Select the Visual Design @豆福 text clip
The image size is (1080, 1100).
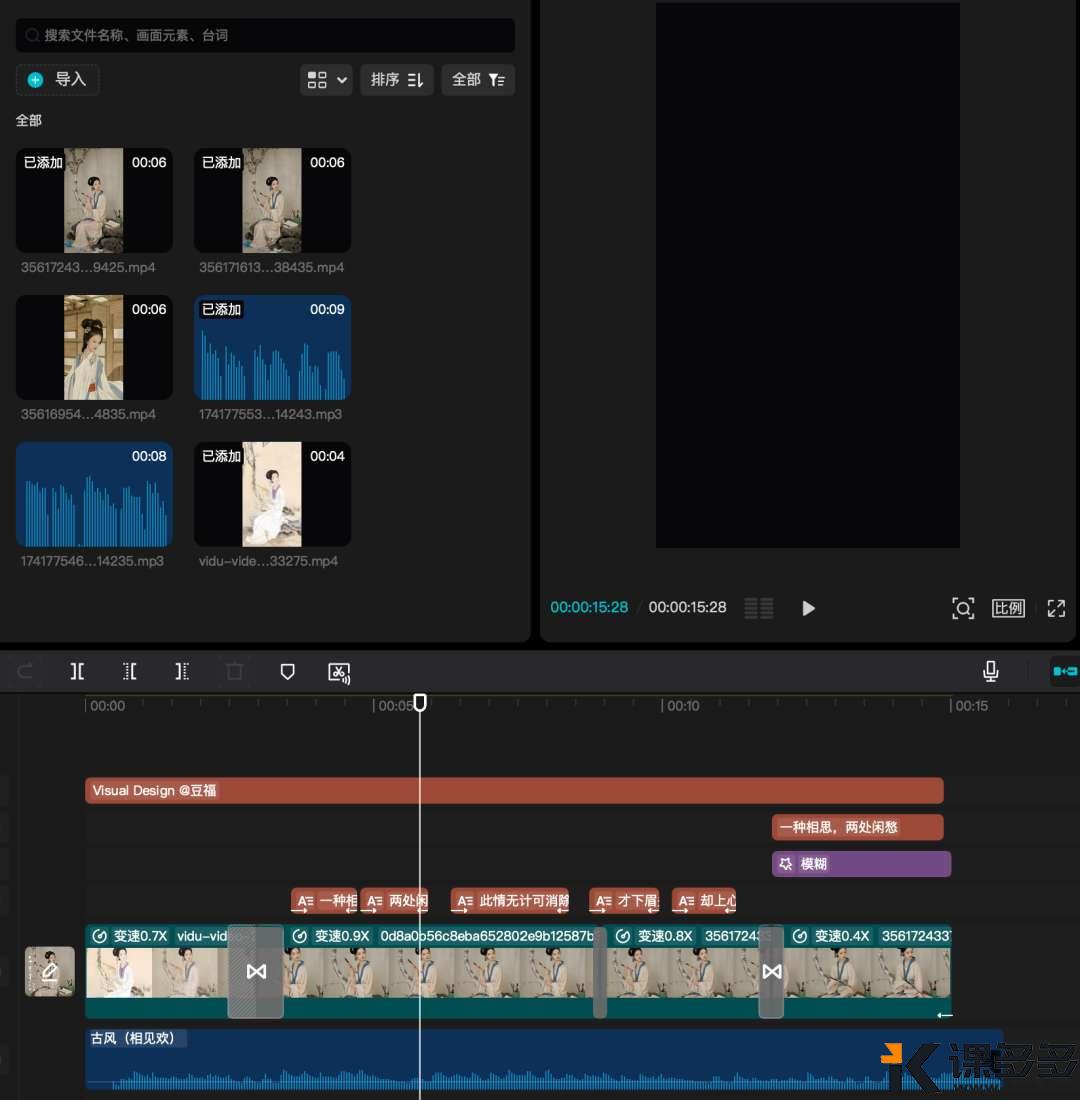click(x=514, y=790)
